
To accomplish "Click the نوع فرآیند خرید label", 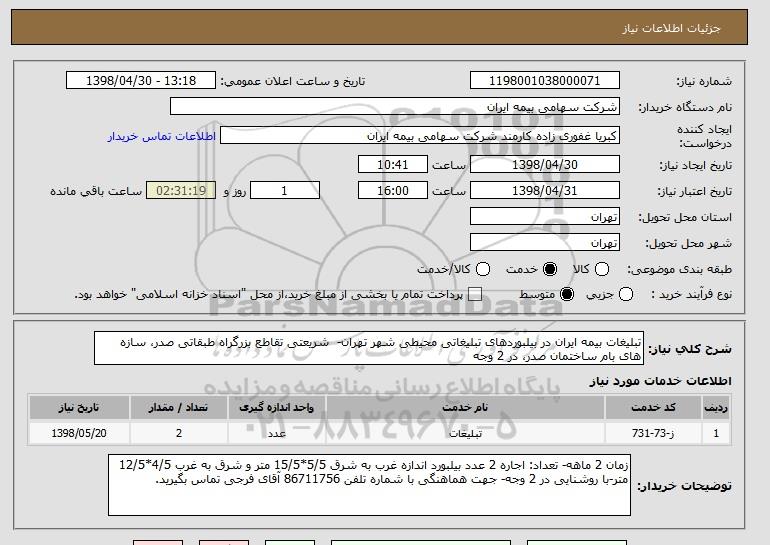I will (691, 295).
